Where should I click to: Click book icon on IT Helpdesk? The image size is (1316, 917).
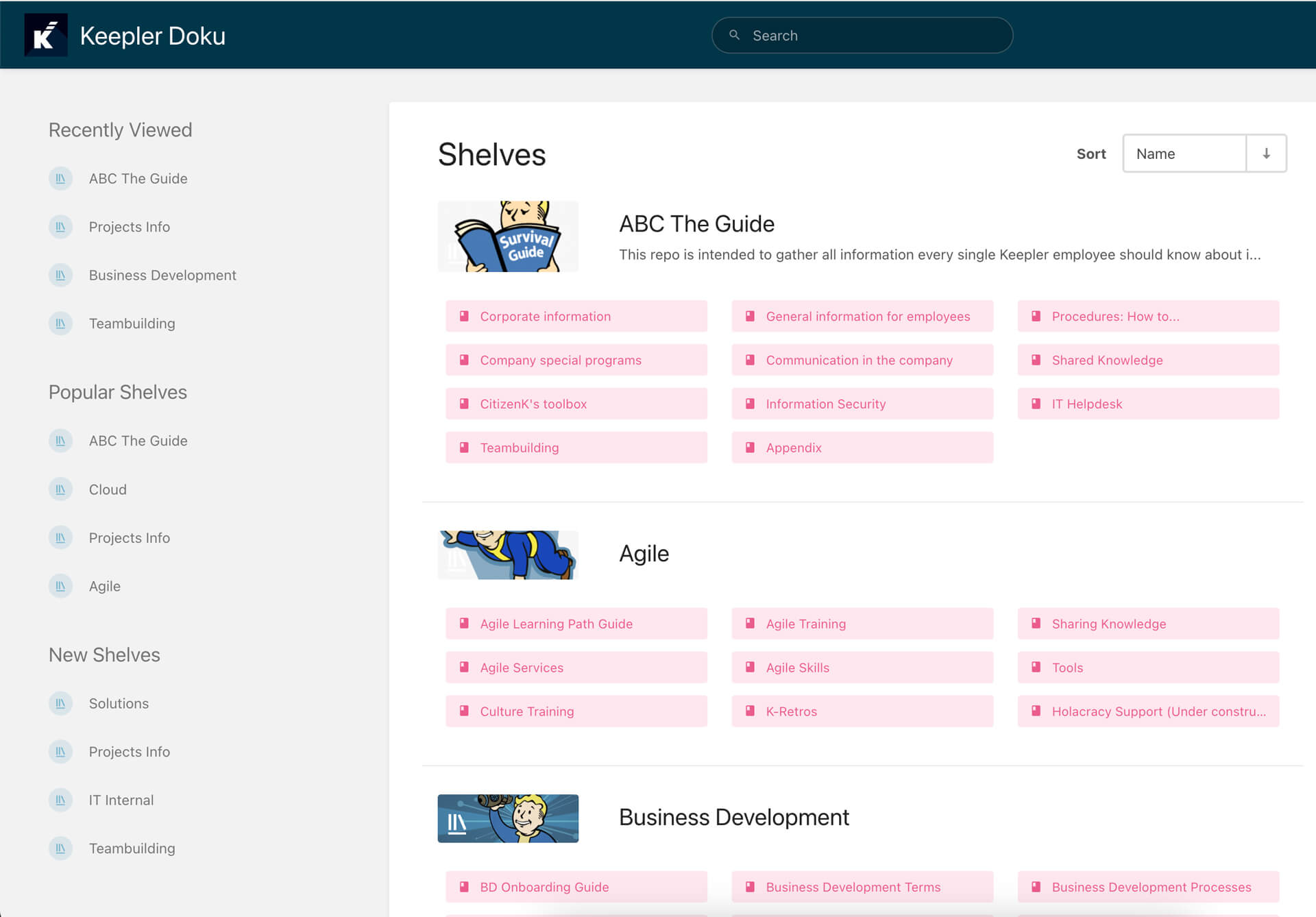pos(1036,404)
